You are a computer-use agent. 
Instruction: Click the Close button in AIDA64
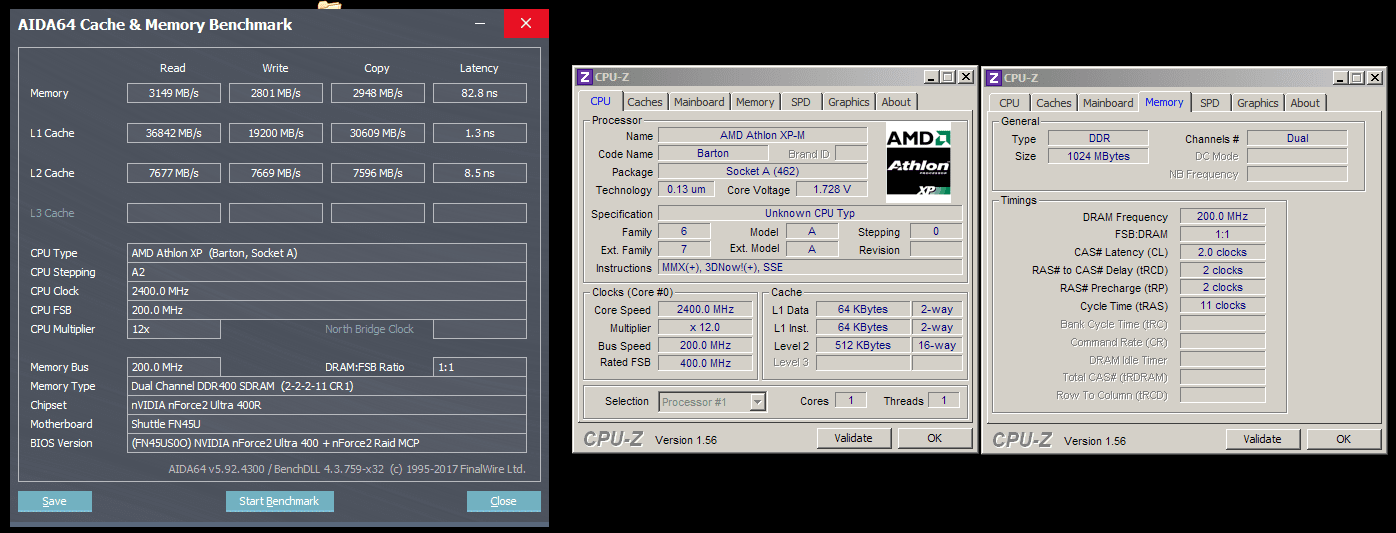[x=504, y=501]
